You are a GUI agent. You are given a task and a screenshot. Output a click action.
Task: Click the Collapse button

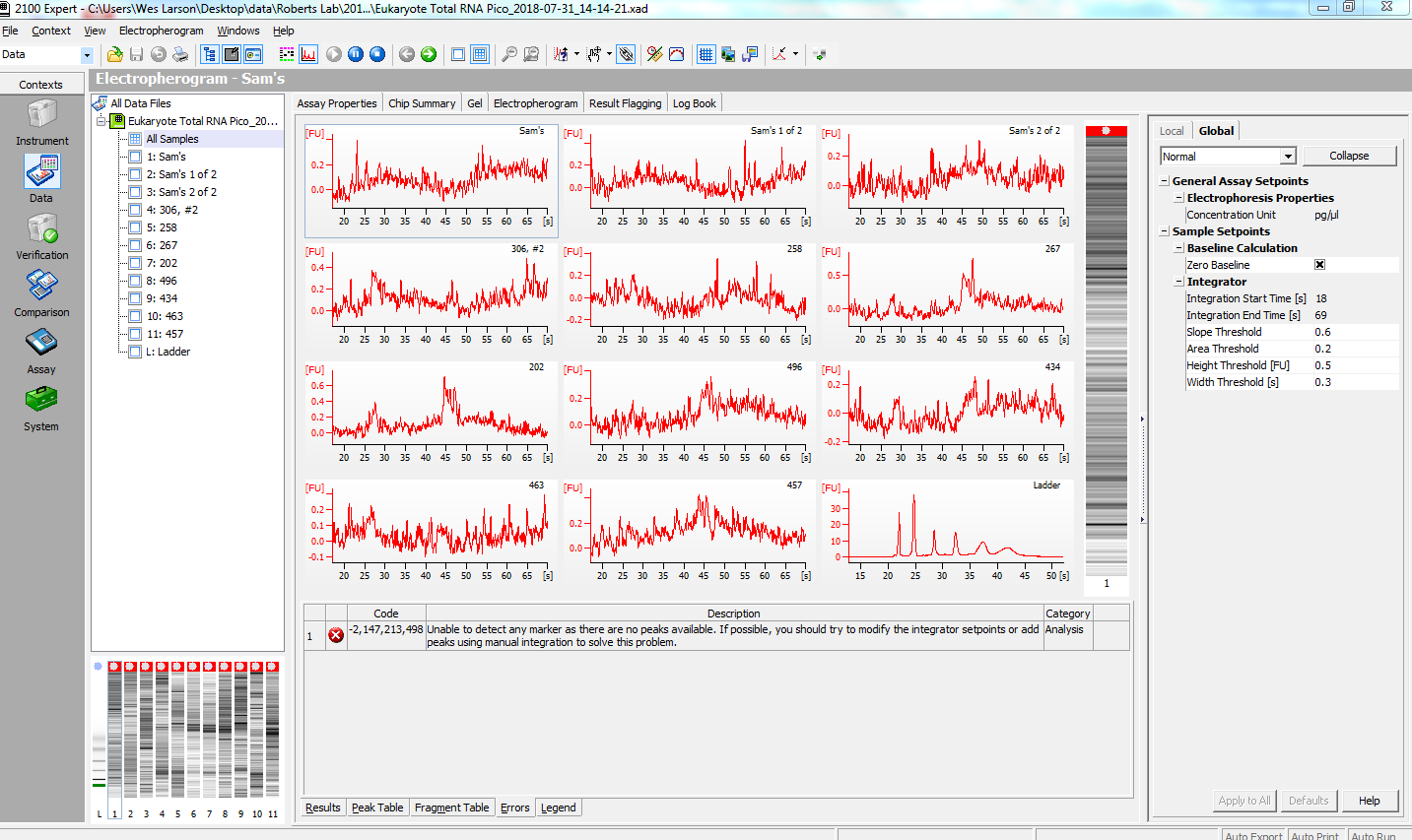[x=1349, y=156]
